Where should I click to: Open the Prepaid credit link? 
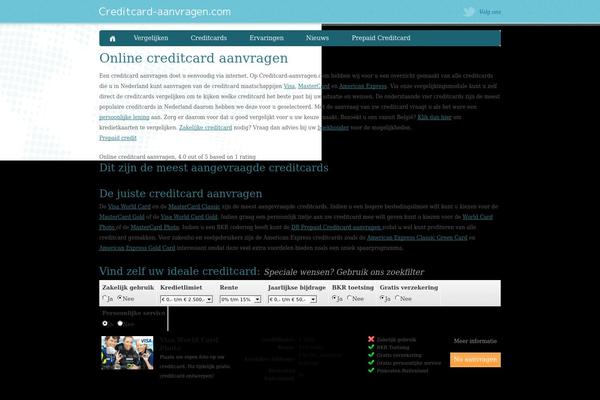[x=117, y=138]
